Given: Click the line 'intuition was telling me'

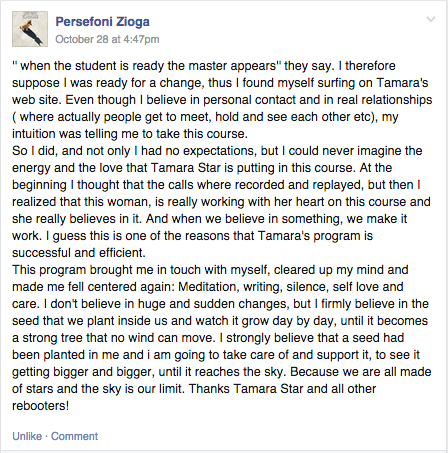Looking at the screenshot, I should coord(130,134).
